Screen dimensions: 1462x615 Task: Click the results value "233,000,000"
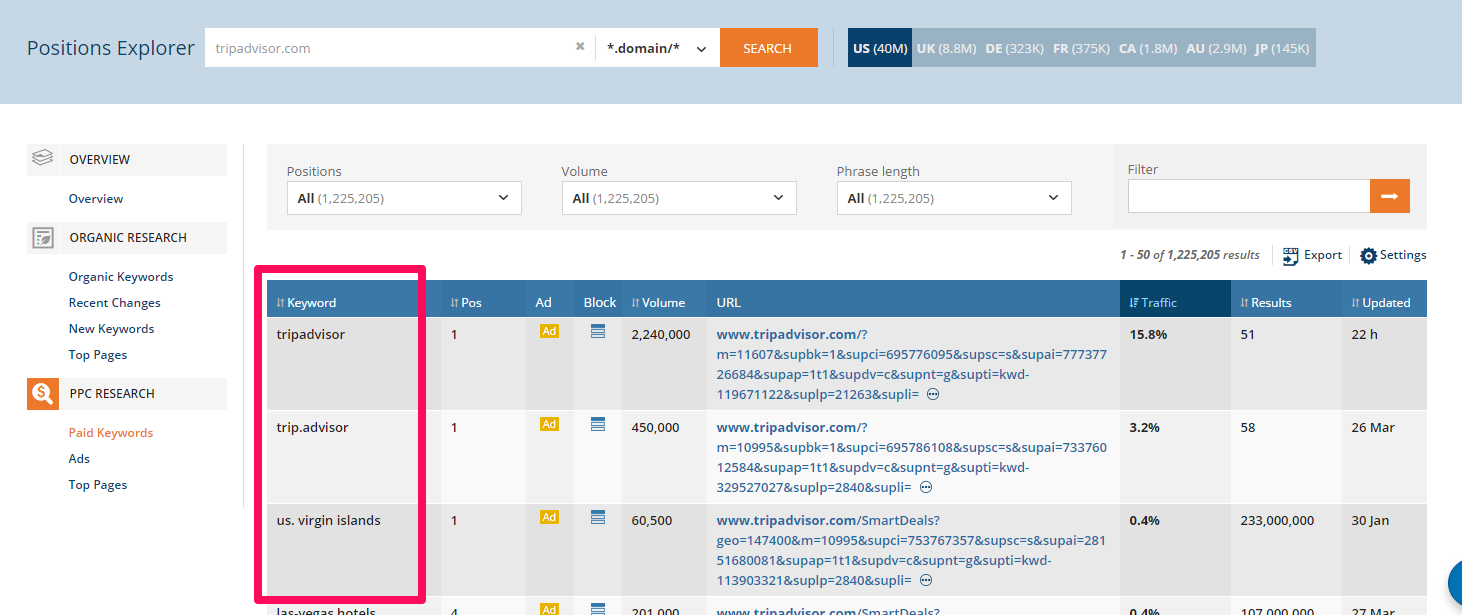(x=1277, y=520)
